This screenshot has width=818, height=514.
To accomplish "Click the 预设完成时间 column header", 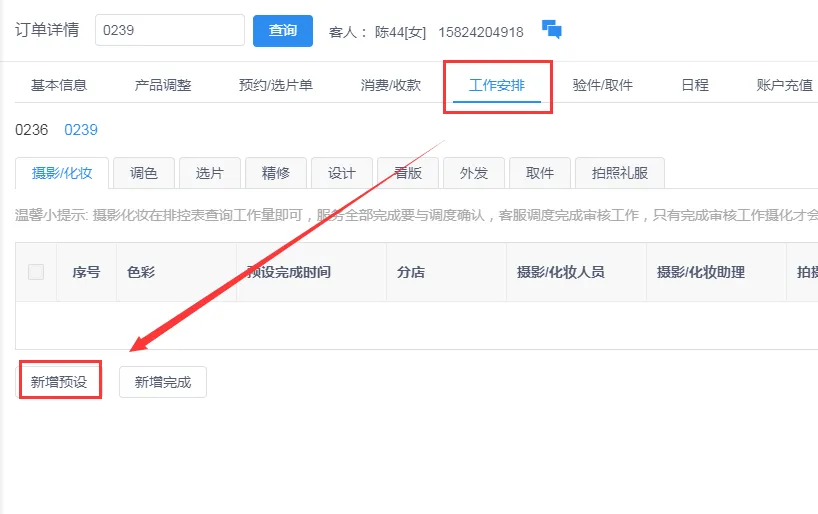I will coord(290,272).
